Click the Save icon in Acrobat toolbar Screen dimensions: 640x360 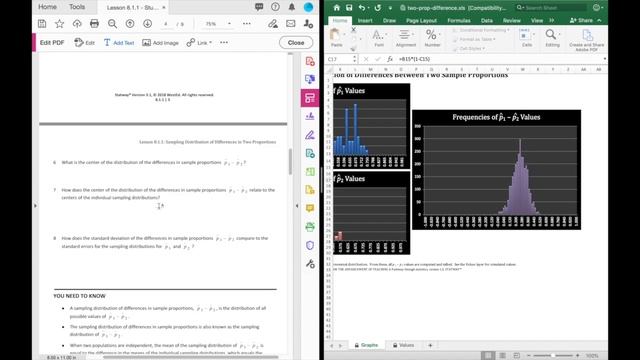click(x=42, y=24)
